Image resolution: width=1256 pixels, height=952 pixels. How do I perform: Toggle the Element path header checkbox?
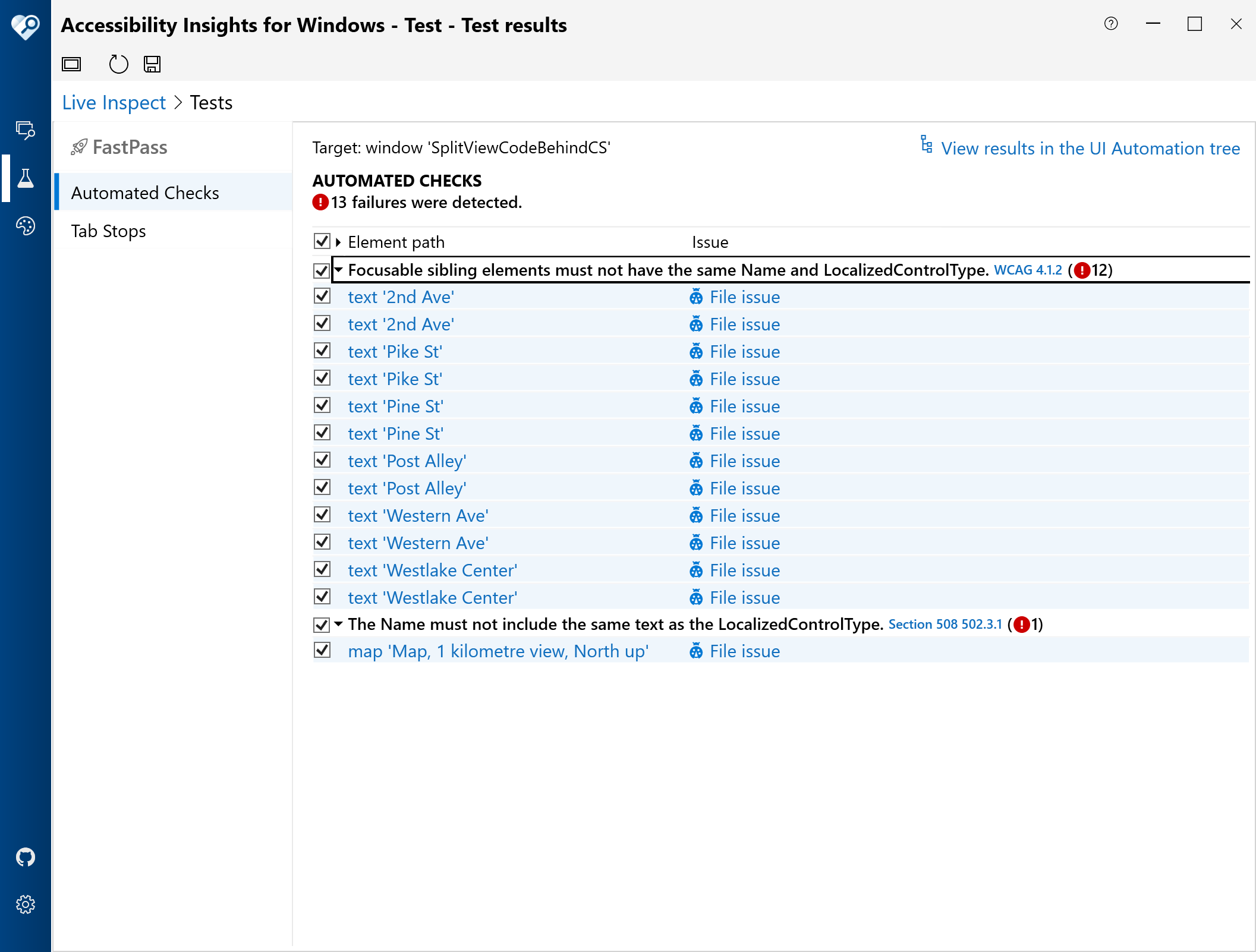(322, 241)
